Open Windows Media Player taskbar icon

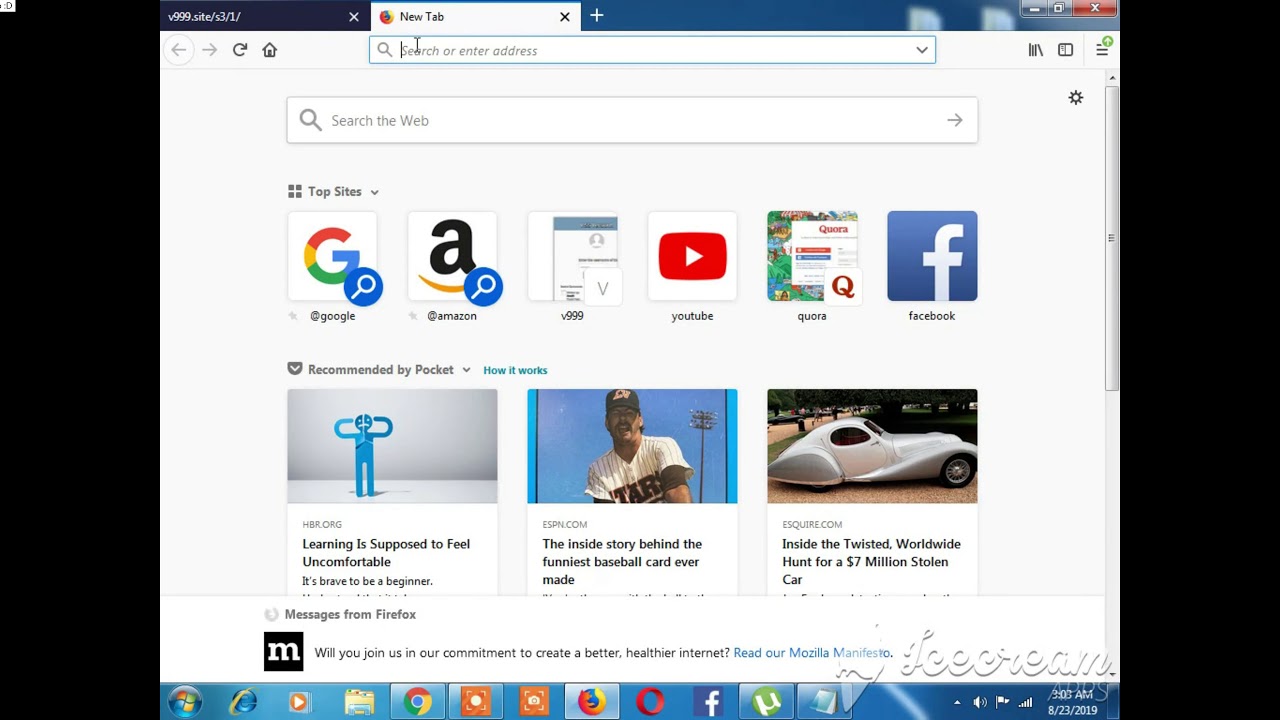[x=299, y=702]
